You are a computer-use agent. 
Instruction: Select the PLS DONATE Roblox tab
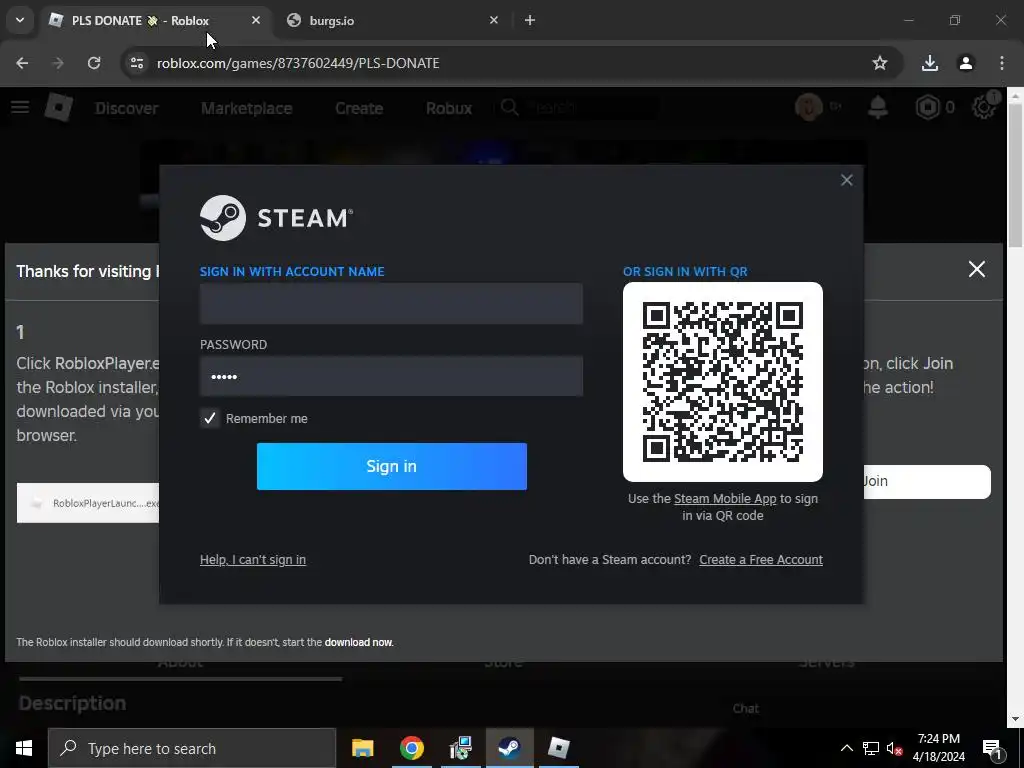tap(140, 20)
